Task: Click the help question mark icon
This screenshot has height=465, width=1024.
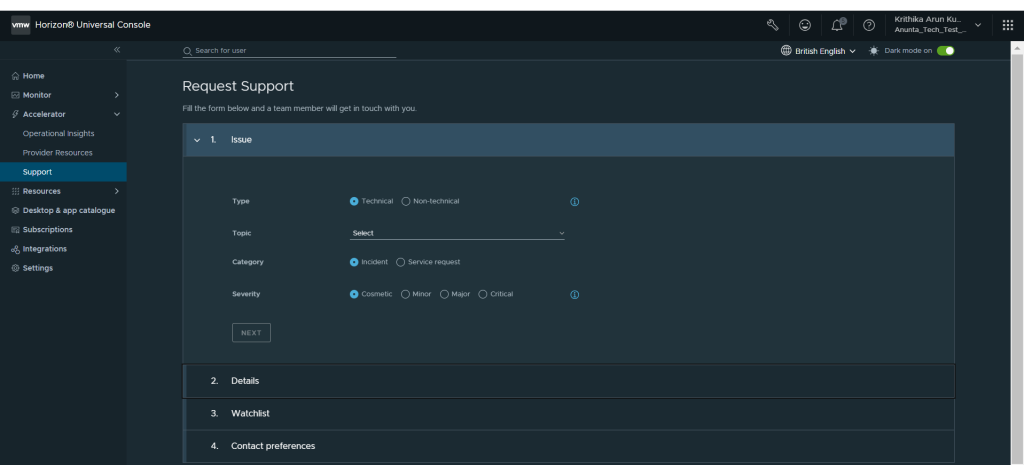Action: coord(869,25)
